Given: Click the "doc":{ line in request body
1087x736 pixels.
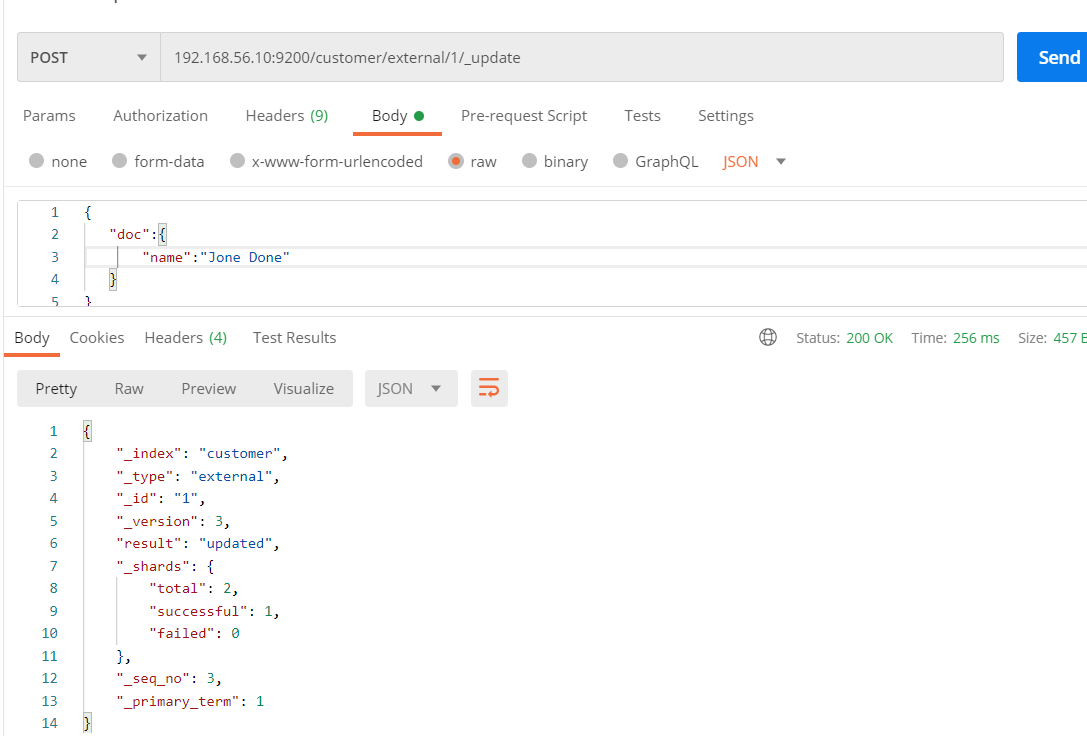Looking at the screenshot, I should (137, 234).
